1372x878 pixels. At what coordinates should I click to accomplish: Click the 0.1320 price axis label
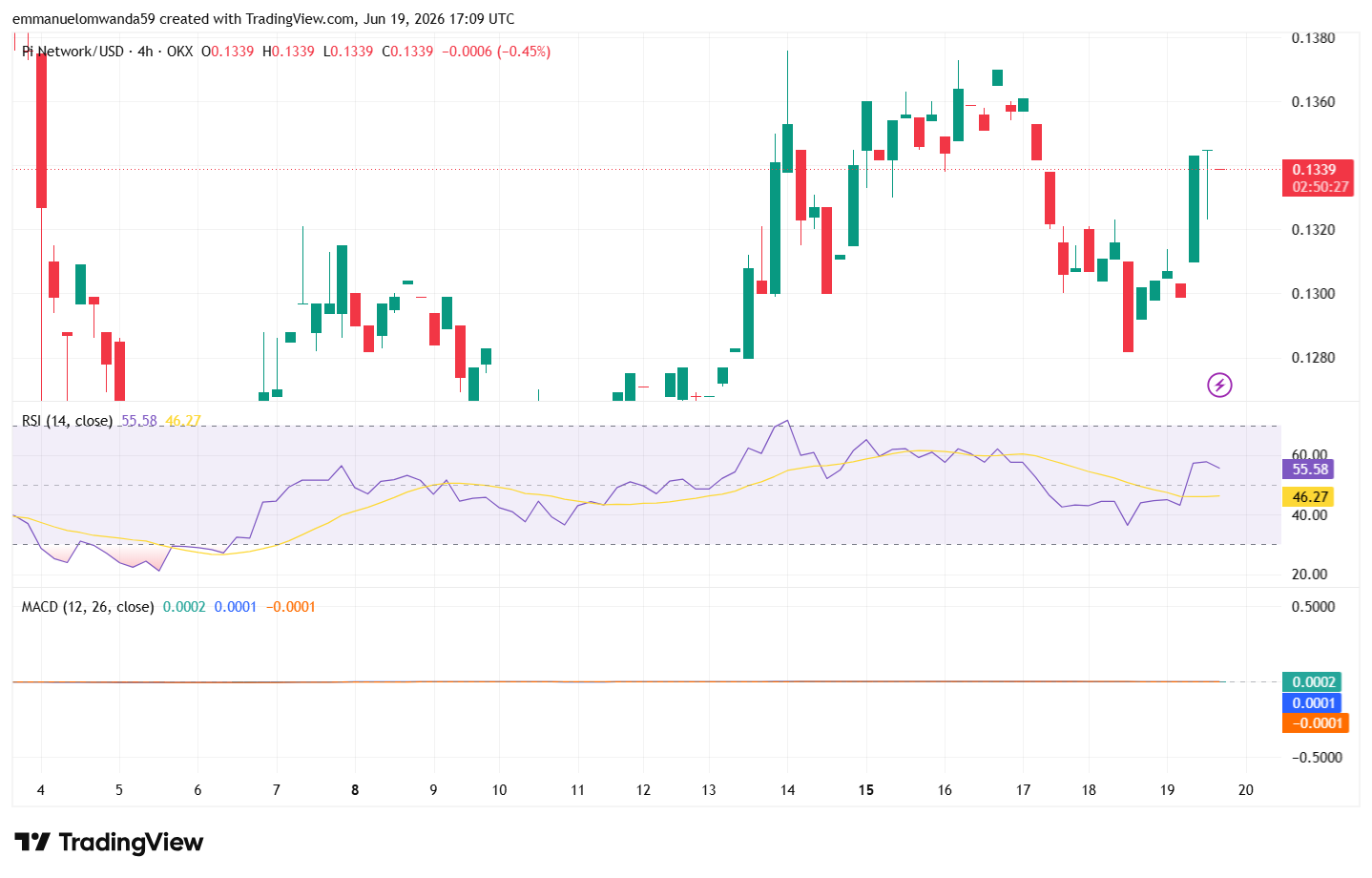tap(1313, 230)
